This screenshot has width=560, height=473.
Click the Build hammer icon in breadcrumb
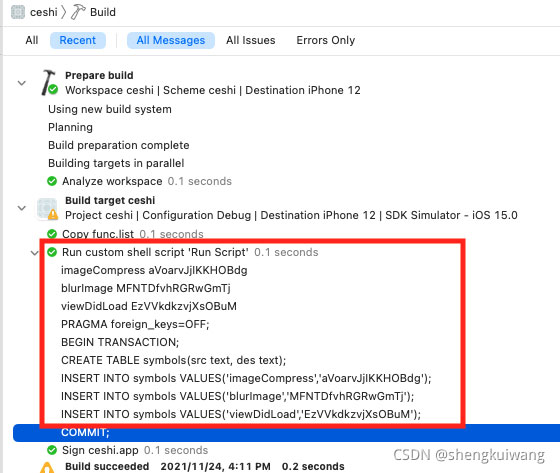coord(78,12)
